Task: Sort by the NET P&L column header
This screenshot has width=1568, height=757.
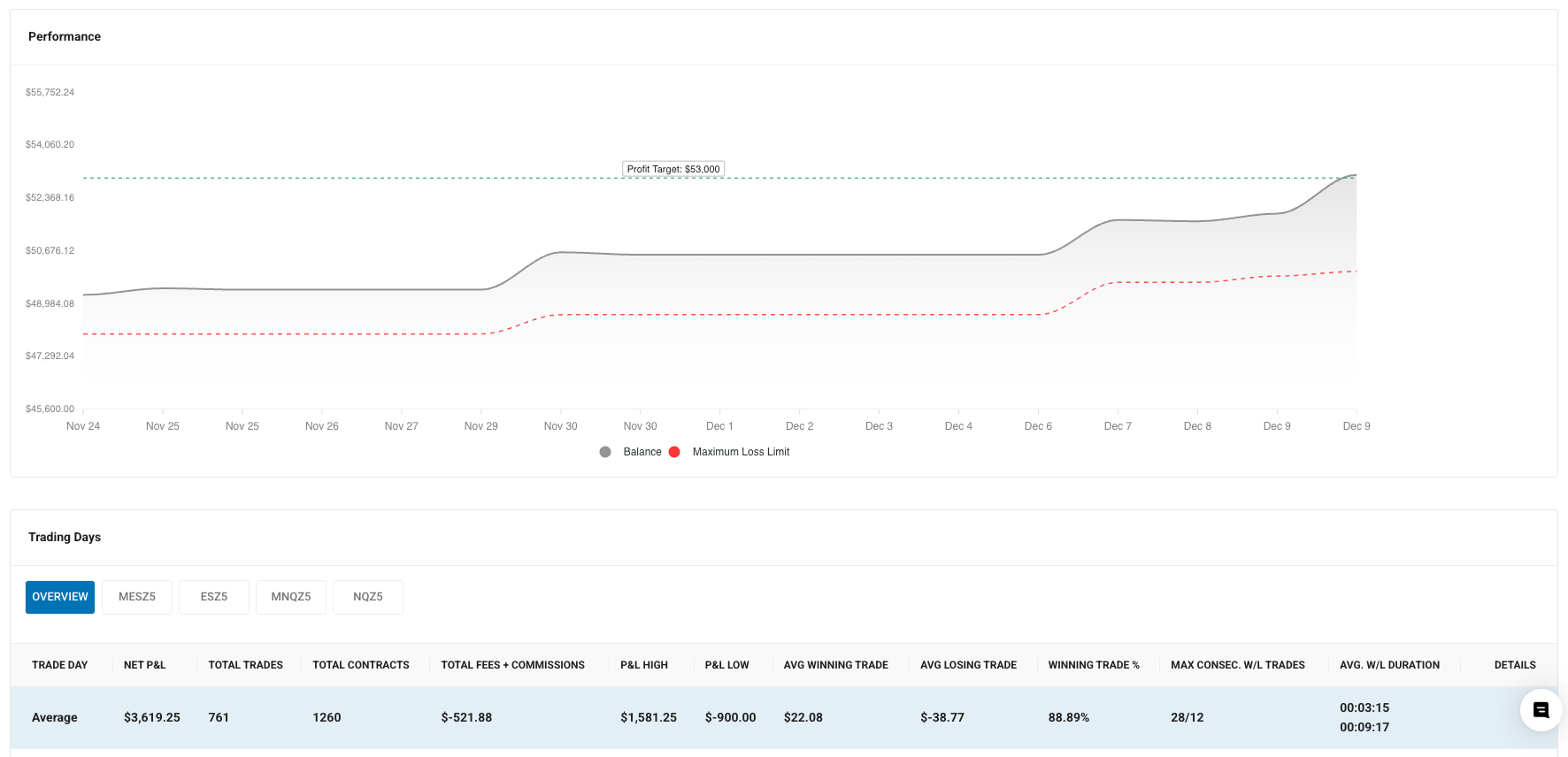Action: tap(145, 665)
